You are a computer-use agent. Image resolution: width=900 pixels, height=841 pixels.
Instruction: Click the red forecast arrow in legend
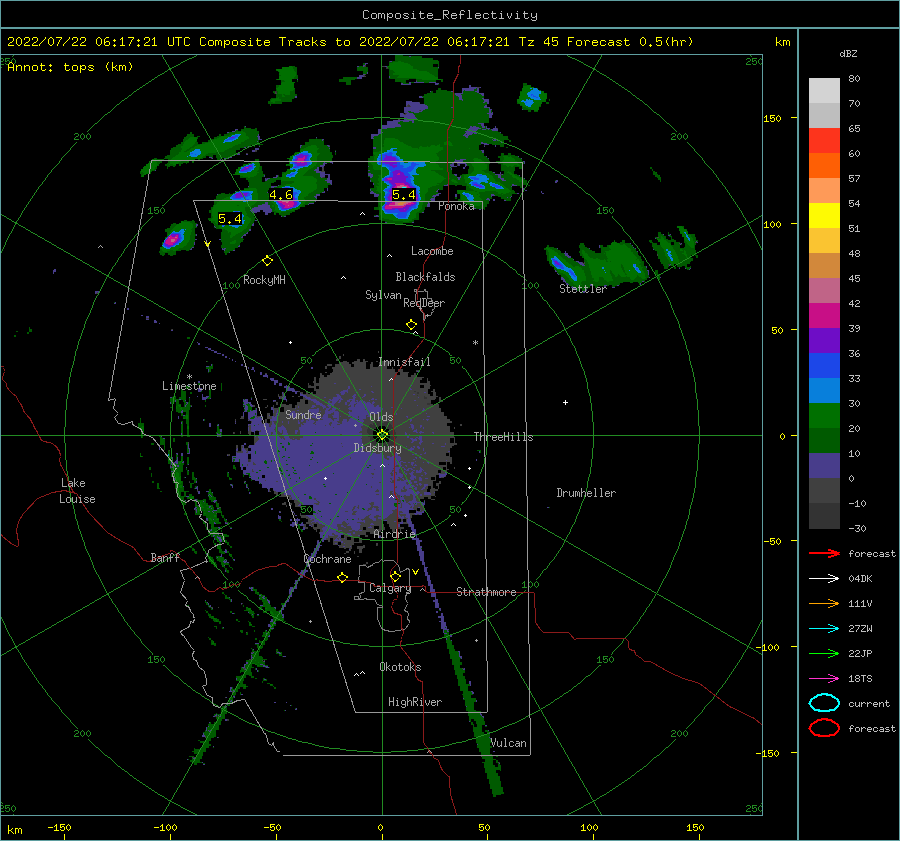[824, 553]
